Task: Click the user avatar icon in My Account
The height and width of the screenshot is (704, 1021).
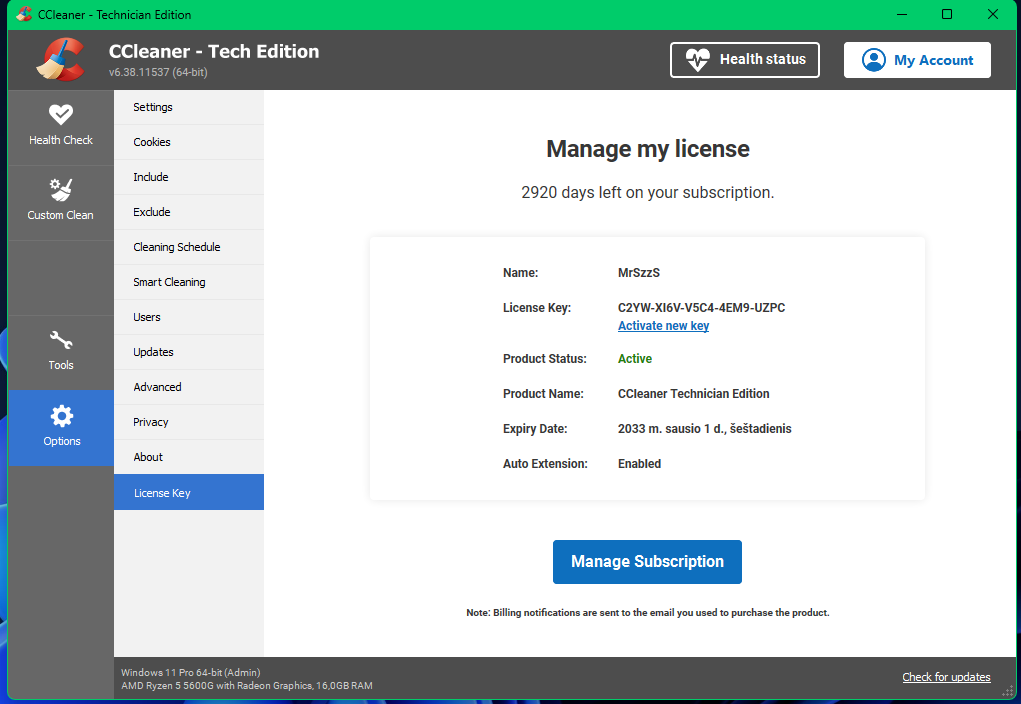Action: click(873, 60)
